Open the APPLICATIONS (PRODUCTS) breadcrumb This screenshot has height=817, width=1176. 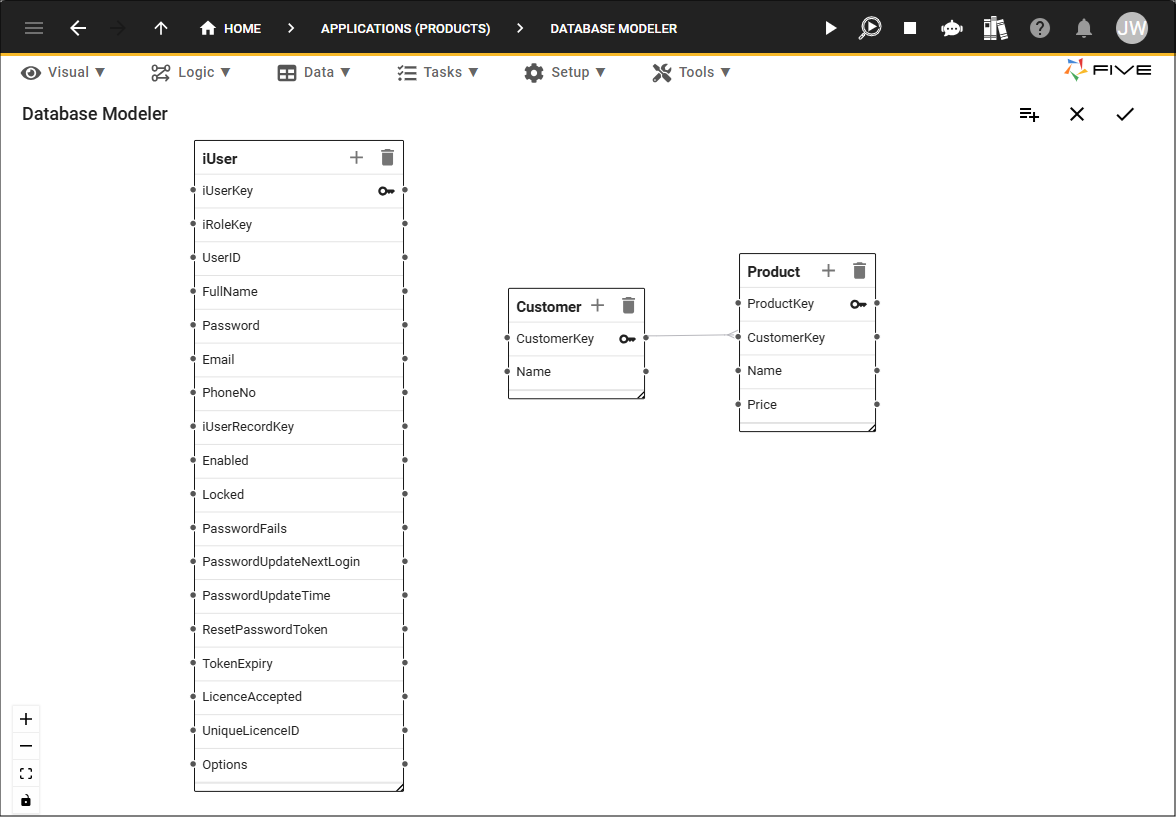pos(406,29)
